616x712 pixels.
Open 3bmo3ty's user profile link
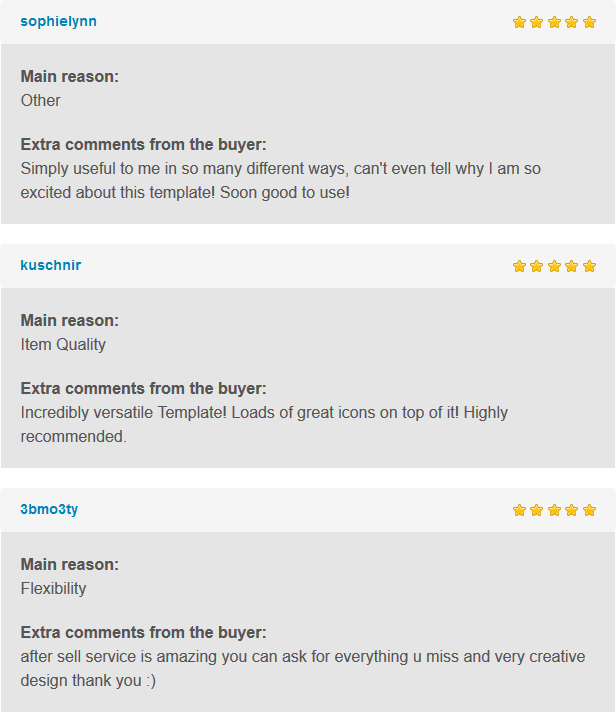(x=49, y=509)
